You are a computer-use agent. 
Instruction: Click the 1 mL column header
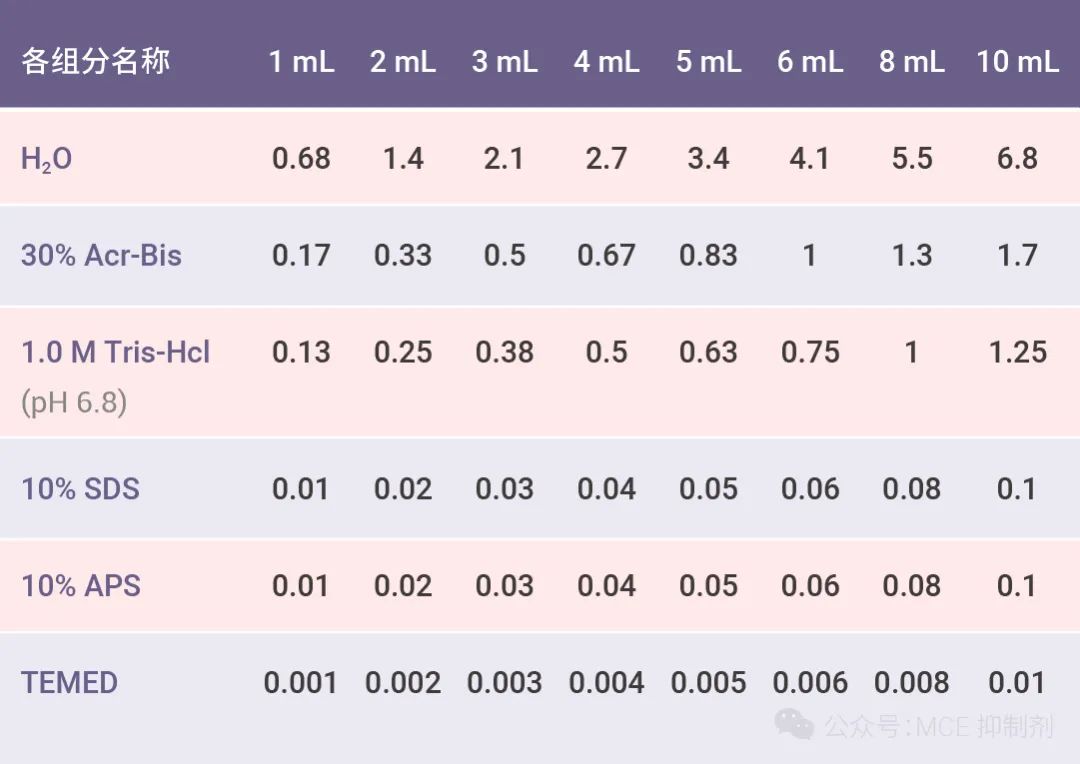tap(301, 61)
